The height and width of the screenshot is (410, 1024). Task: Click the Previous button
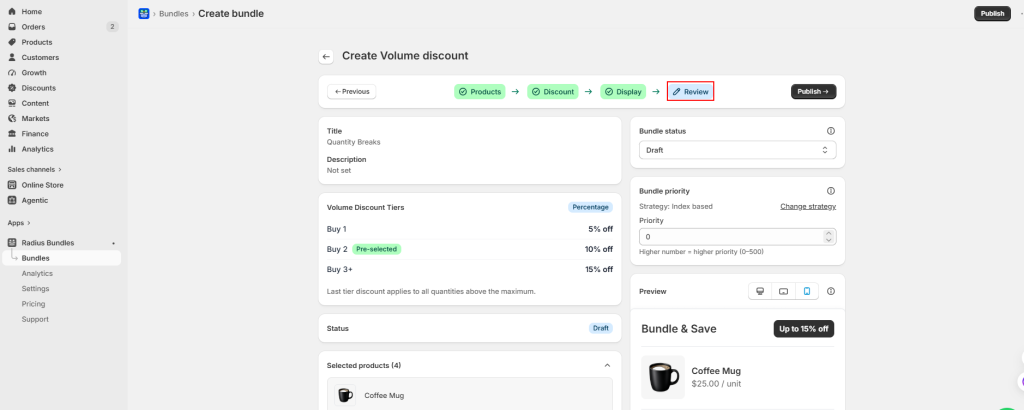[352, 92]
